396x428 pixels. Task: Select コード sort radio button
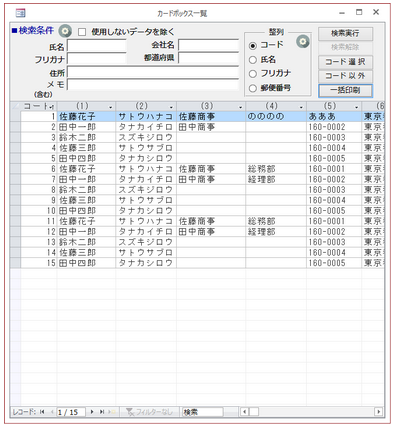253,46
